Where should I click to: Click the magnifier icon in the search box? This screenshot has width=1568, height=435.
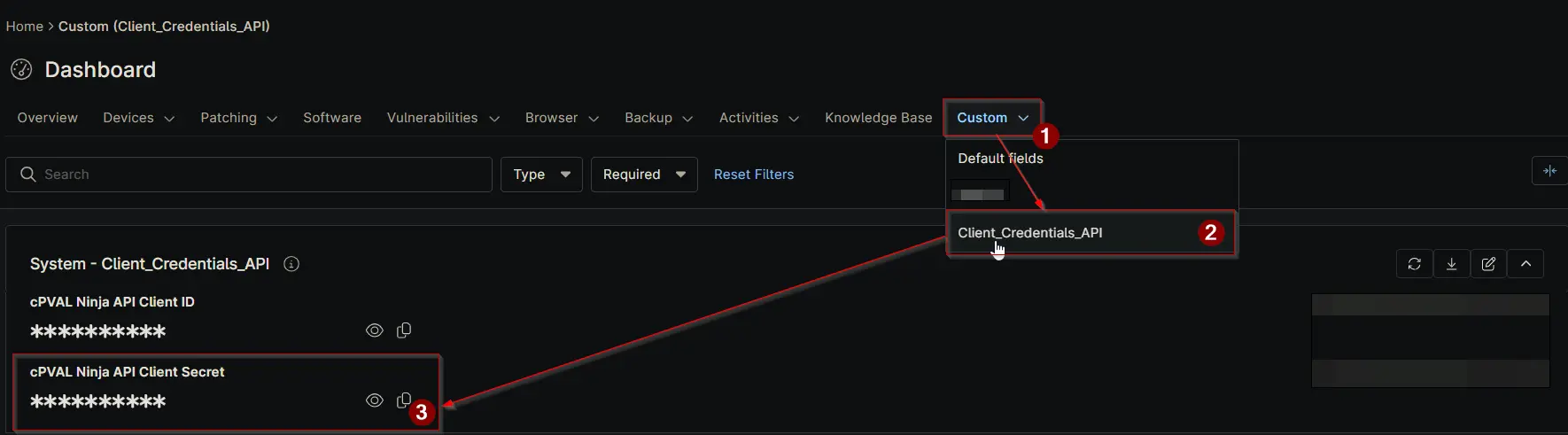pyautogui.click(x=28, y=175)
